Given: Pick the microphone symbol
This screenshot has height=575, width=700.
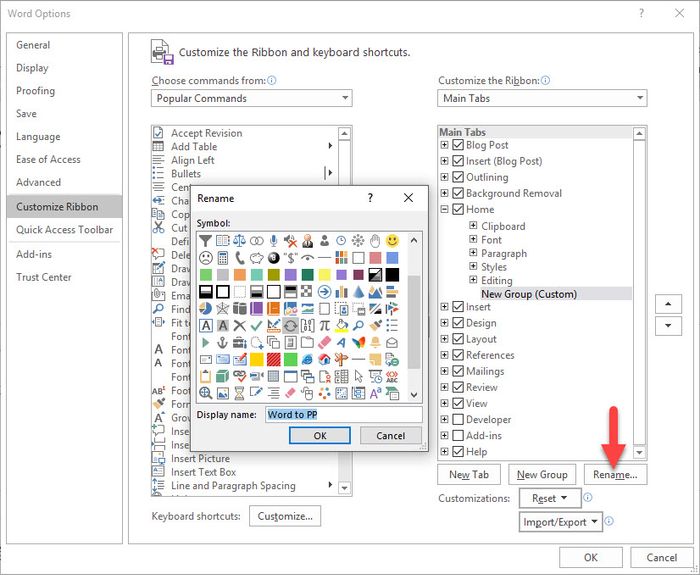Looking at the screenshot, I should click(x=273, y=241).
